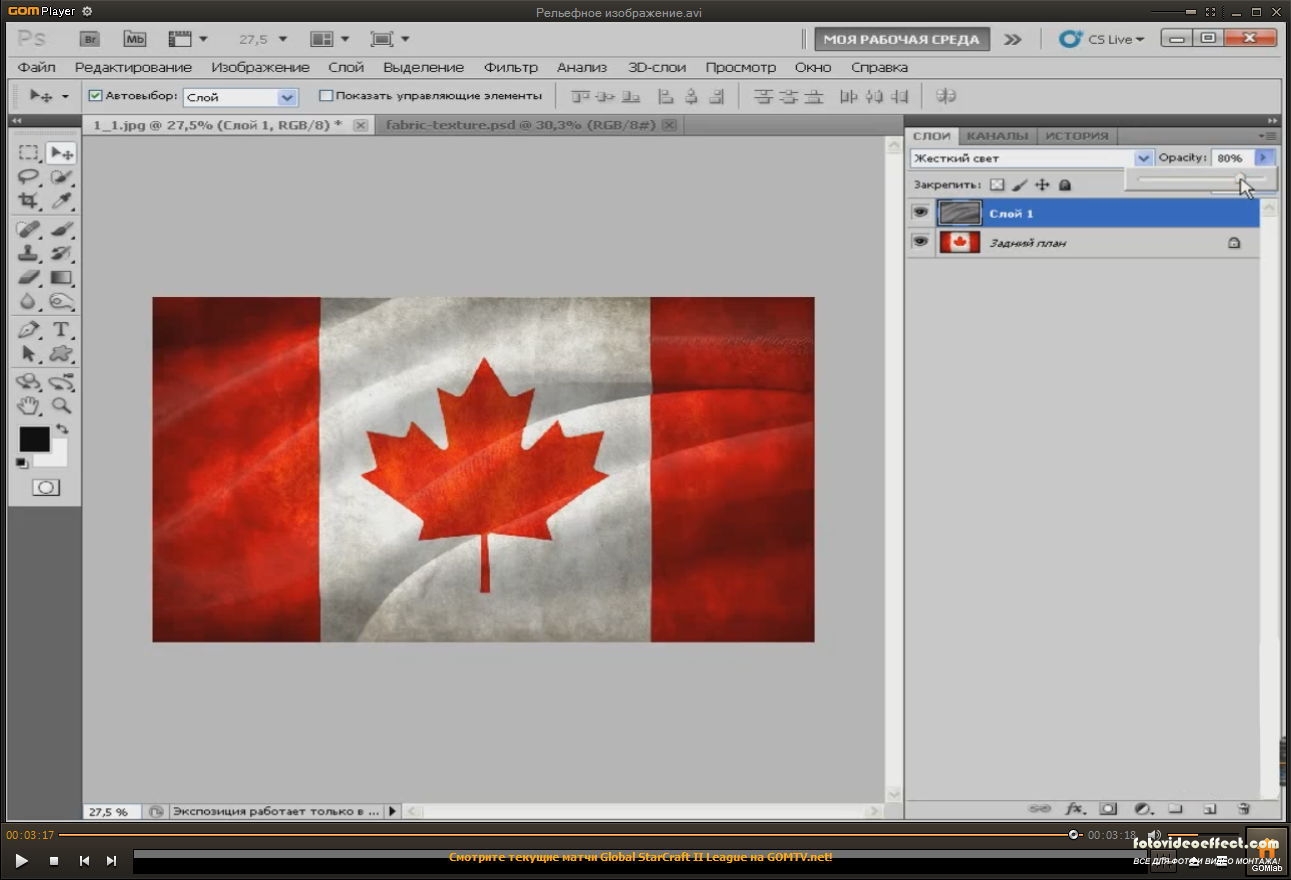Select the Brush tool
This screenshot has height=880, width=1291.
click(x=61, y=229)
